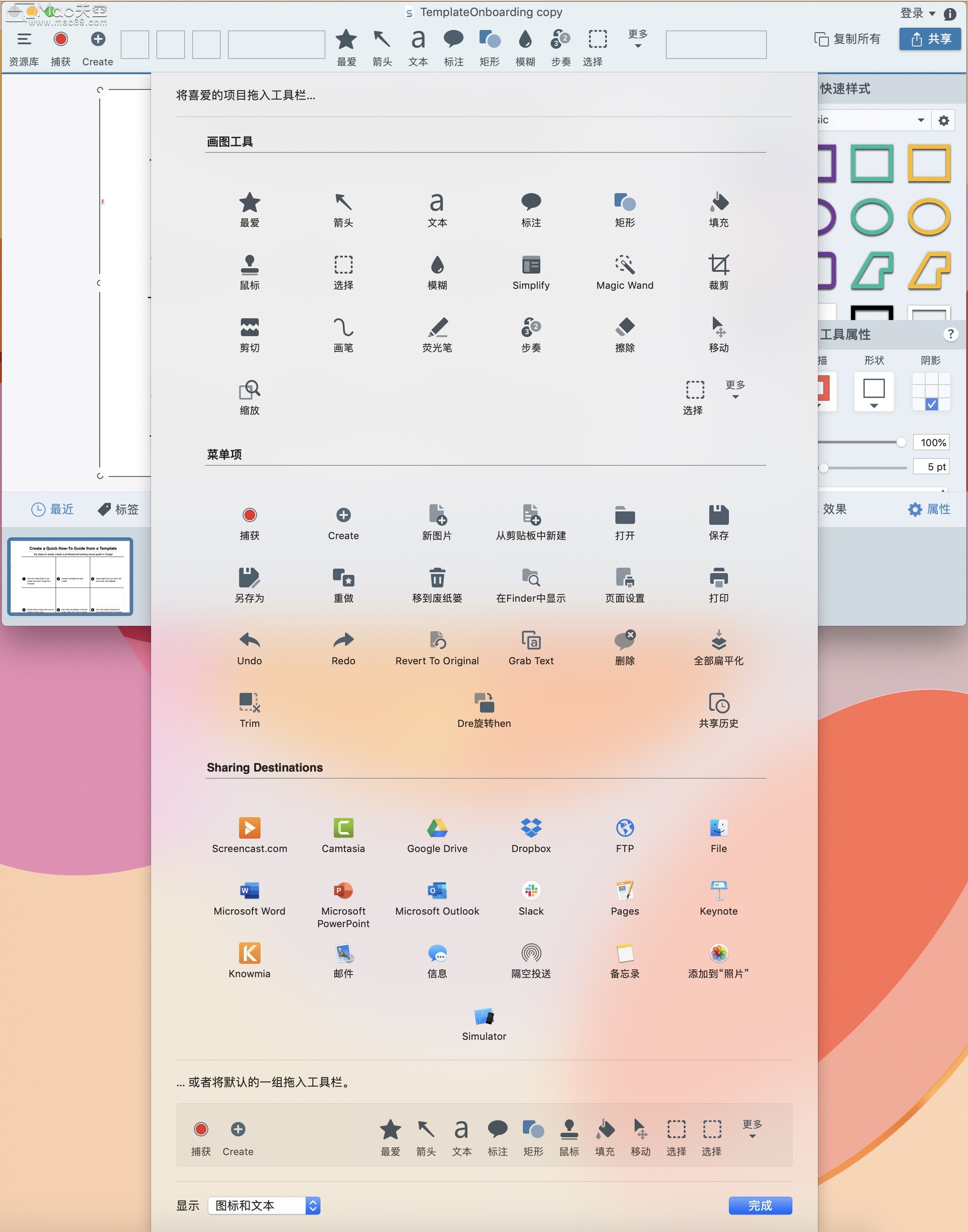Click the highlighter (荧光笔) tool icon
The image size is (968, 1232).
tap(437, 327)
